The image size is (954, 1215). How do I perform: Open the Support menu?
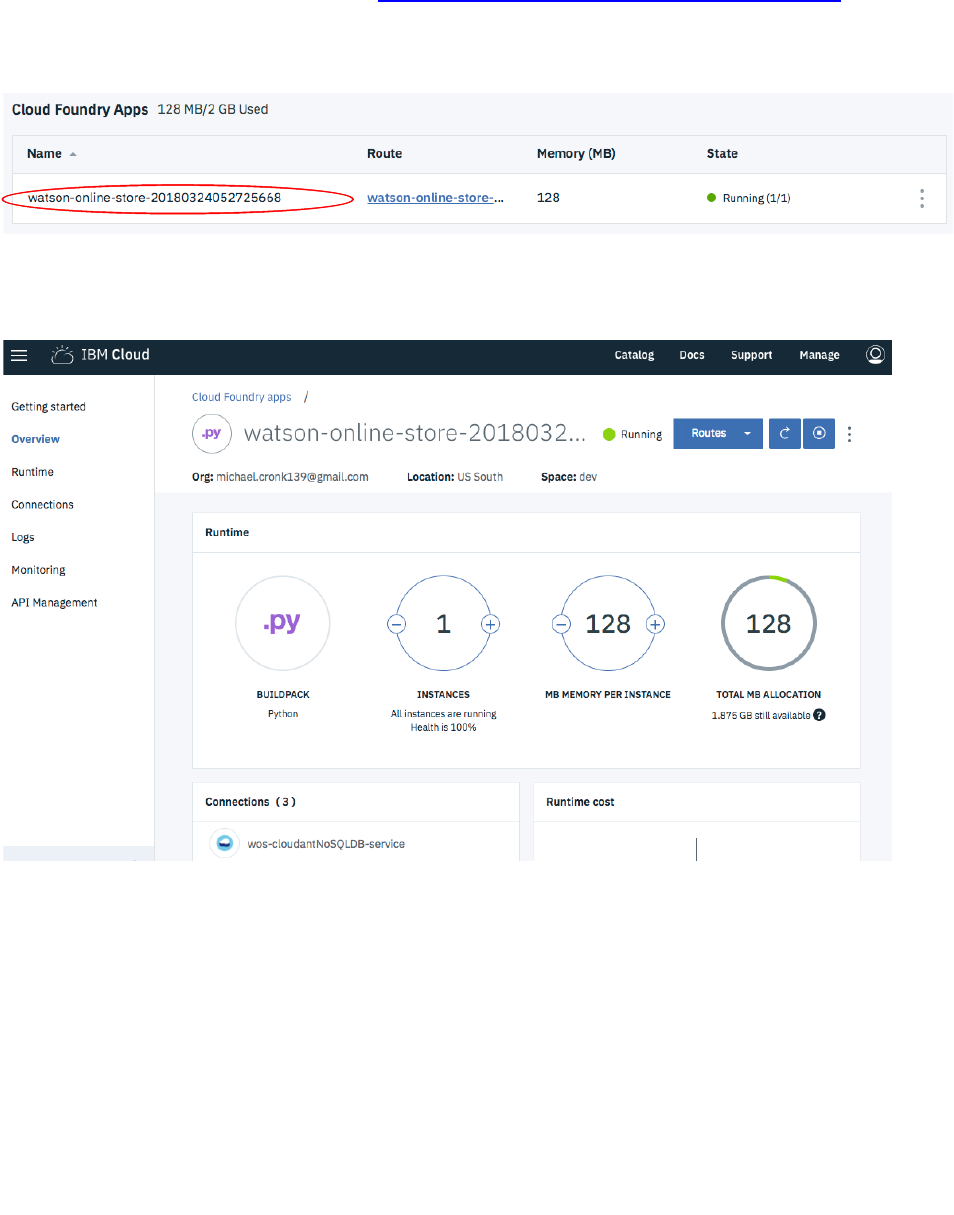[751, 355]
